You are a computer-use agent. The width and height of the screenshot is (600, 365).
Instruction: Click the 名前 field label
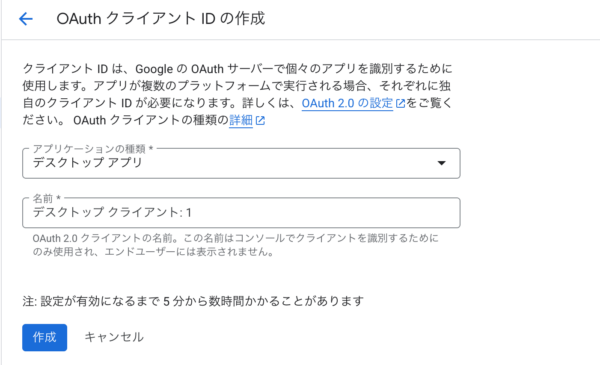click(47, 198)
